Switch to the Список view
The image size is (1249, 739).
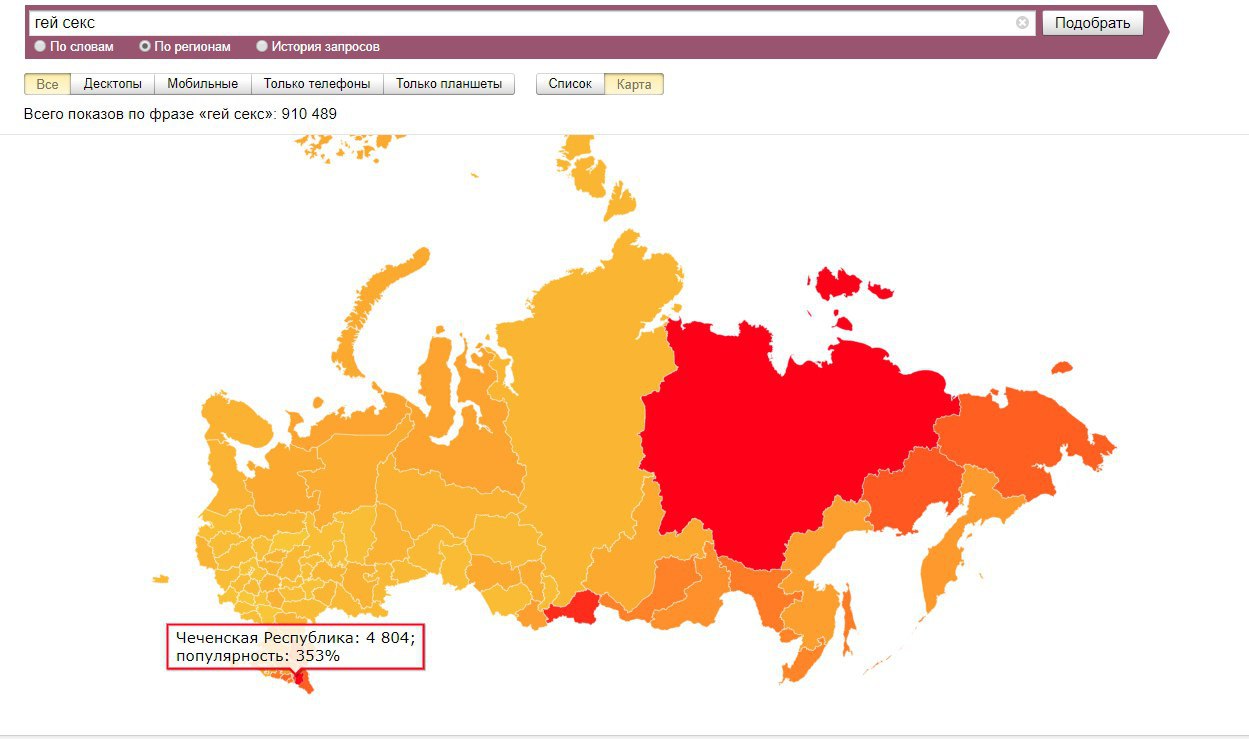[570, 84]
